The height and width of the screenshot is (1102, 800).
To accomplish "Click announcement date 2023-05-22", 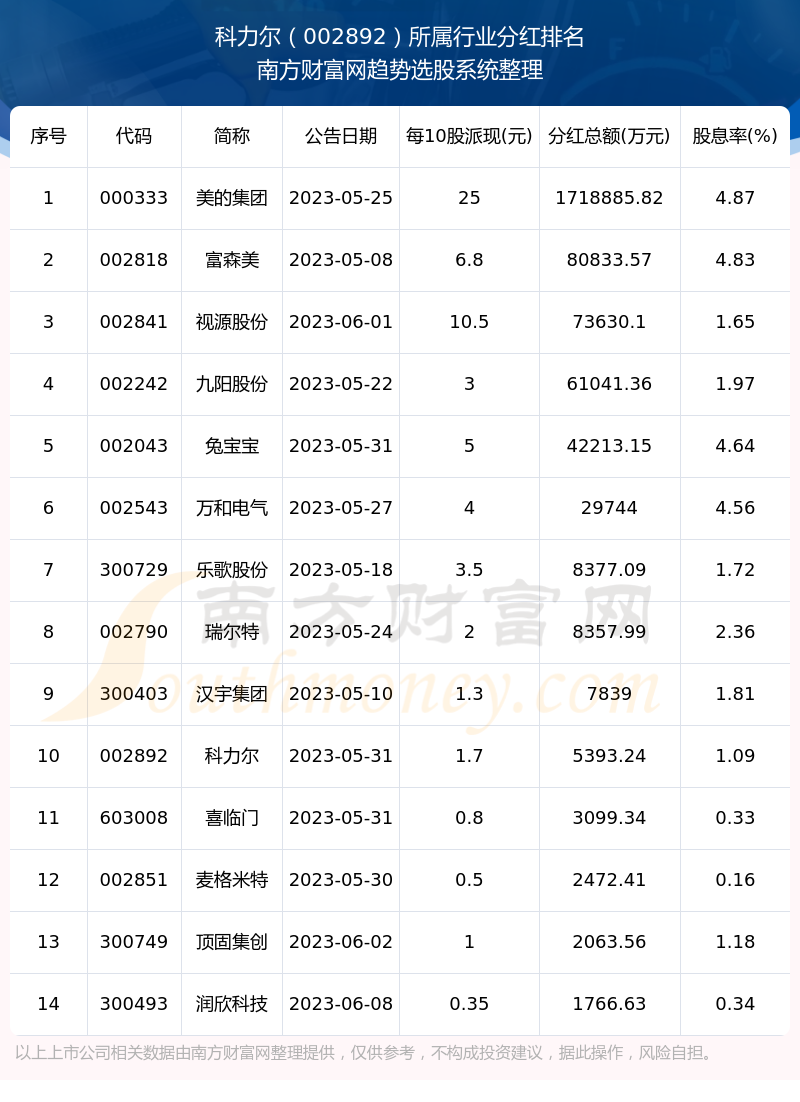I will click(341, 384).
